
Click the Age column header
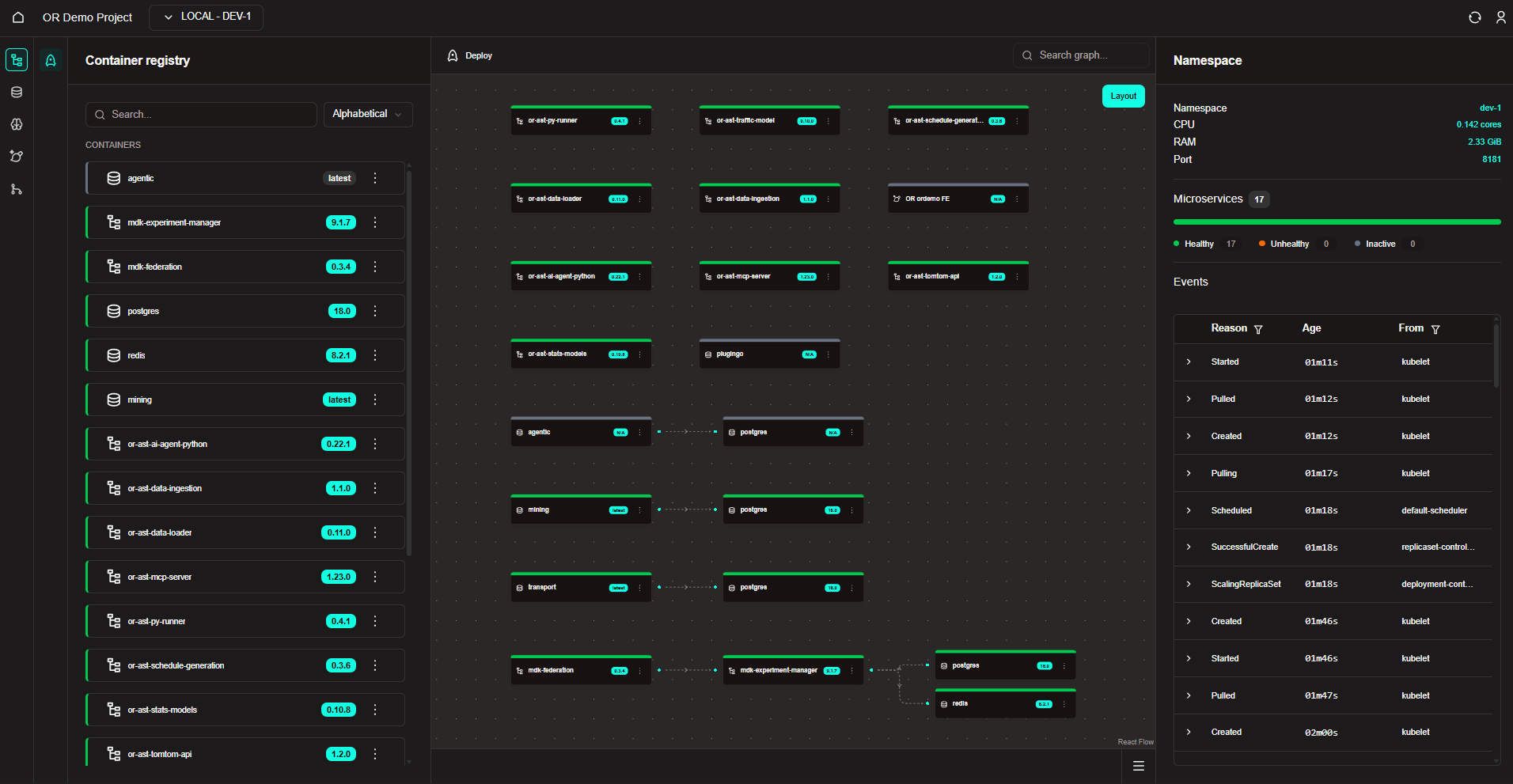[1311, 328]
